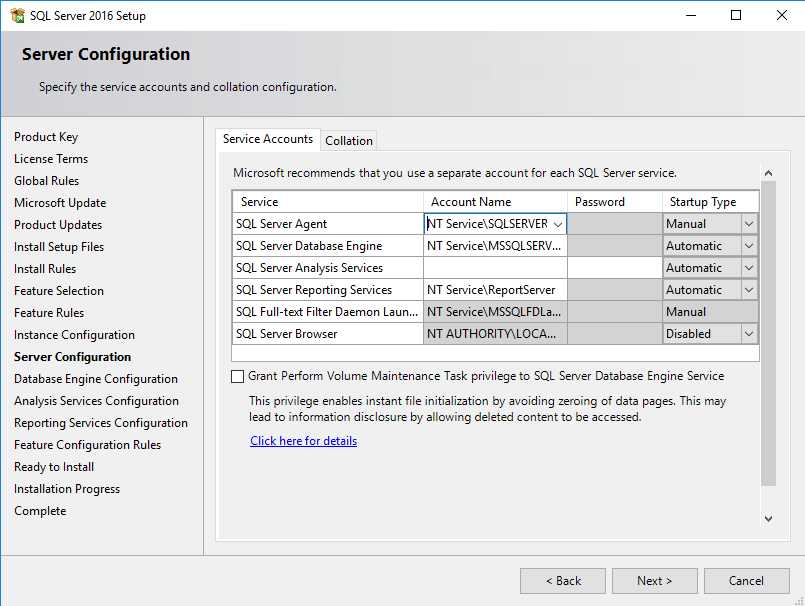The image size is (805, 606).
Task: Click the SQL Server Setup title bar icon
Action: (17, 15)
